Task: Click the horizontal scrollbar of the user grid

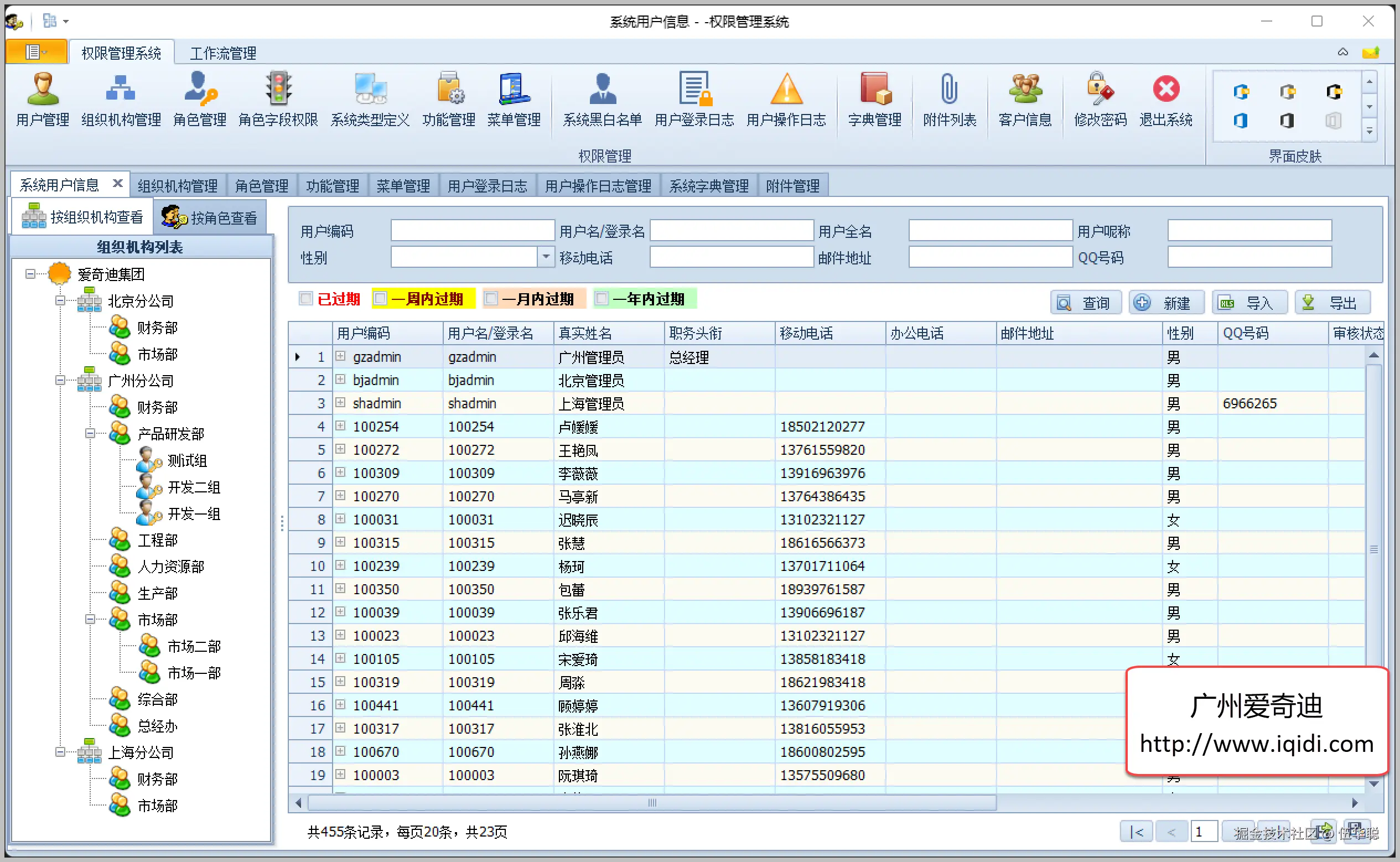Action: 651,803
